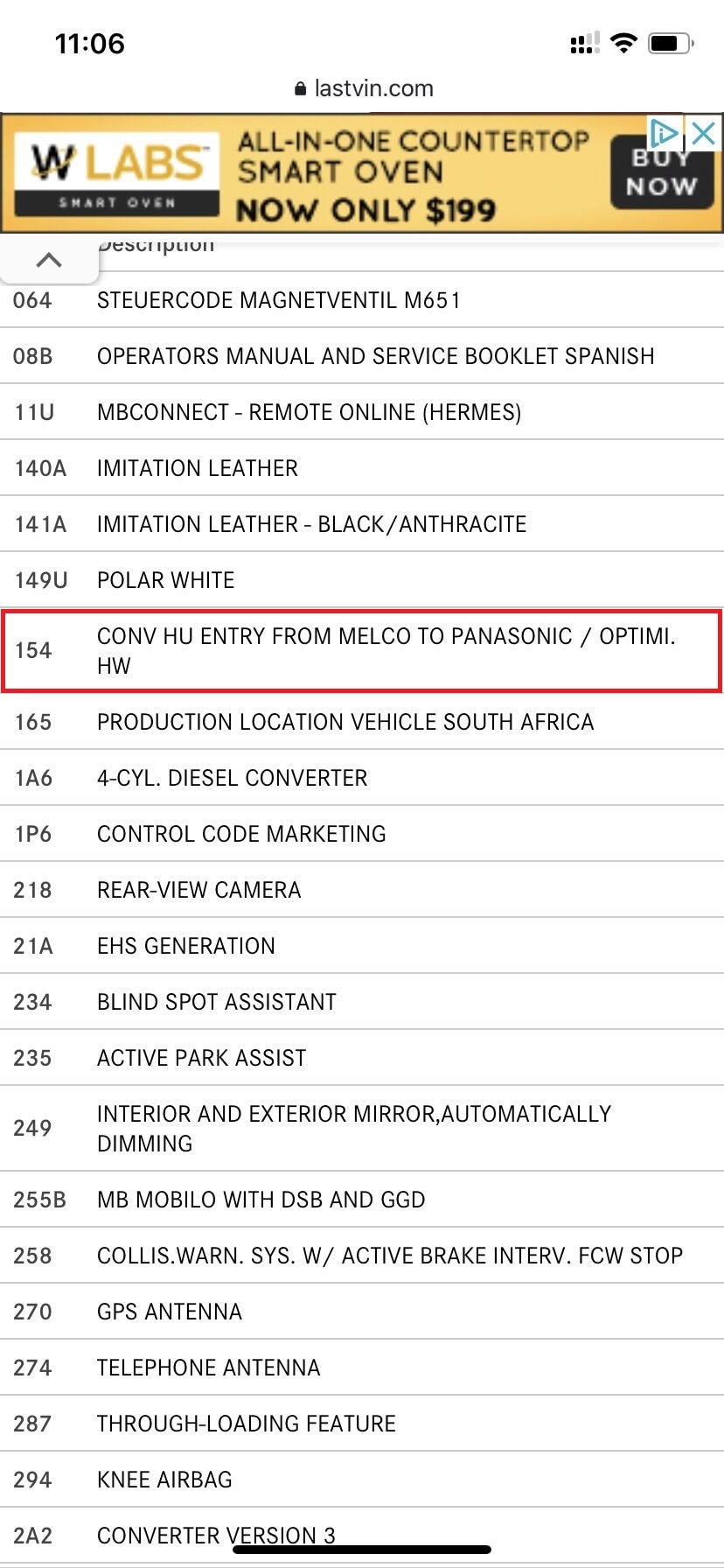Image resolution: width=724 pixels, height=1568 pixels.
Task: Tap the lastvin.com address bar
Action: pos(362,88)
